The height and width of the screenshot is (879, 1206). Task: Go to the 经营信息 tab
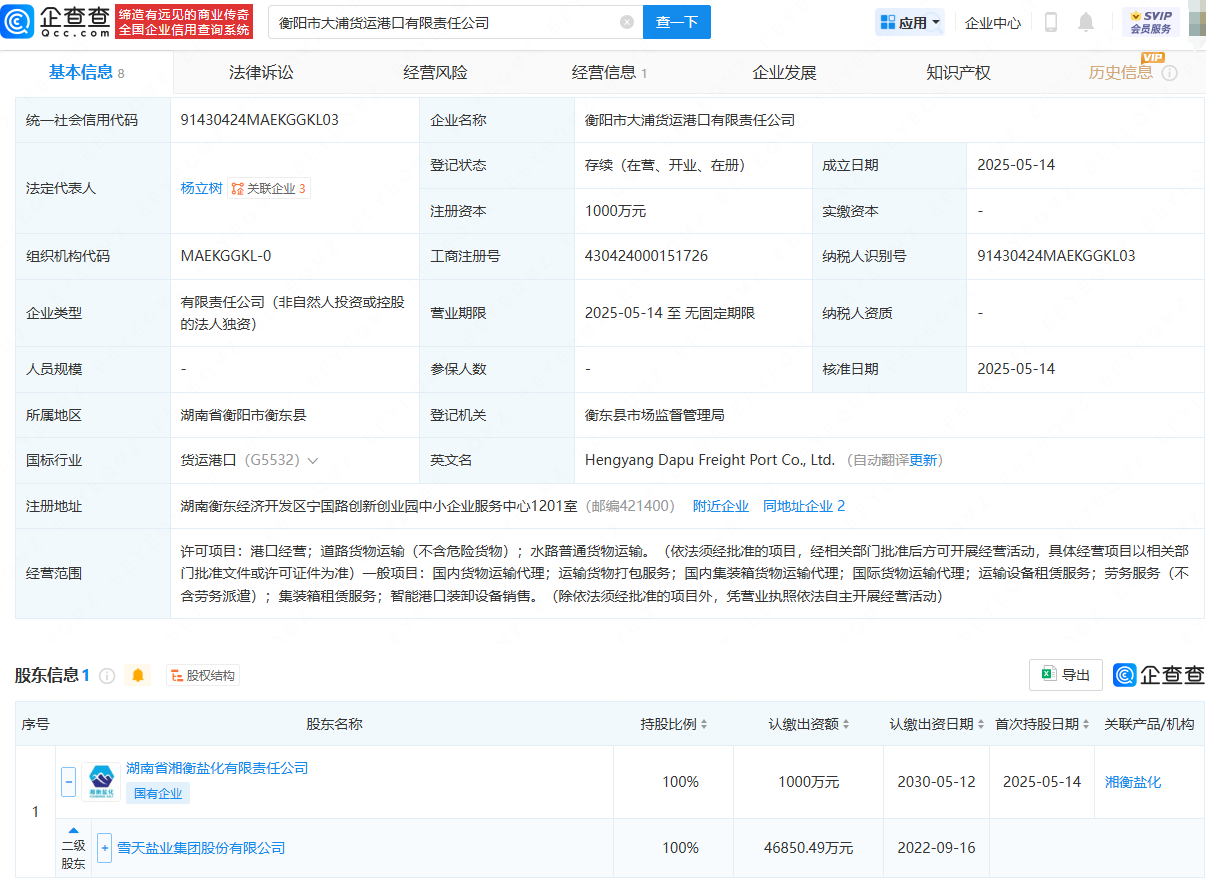[x=609, y=72]
